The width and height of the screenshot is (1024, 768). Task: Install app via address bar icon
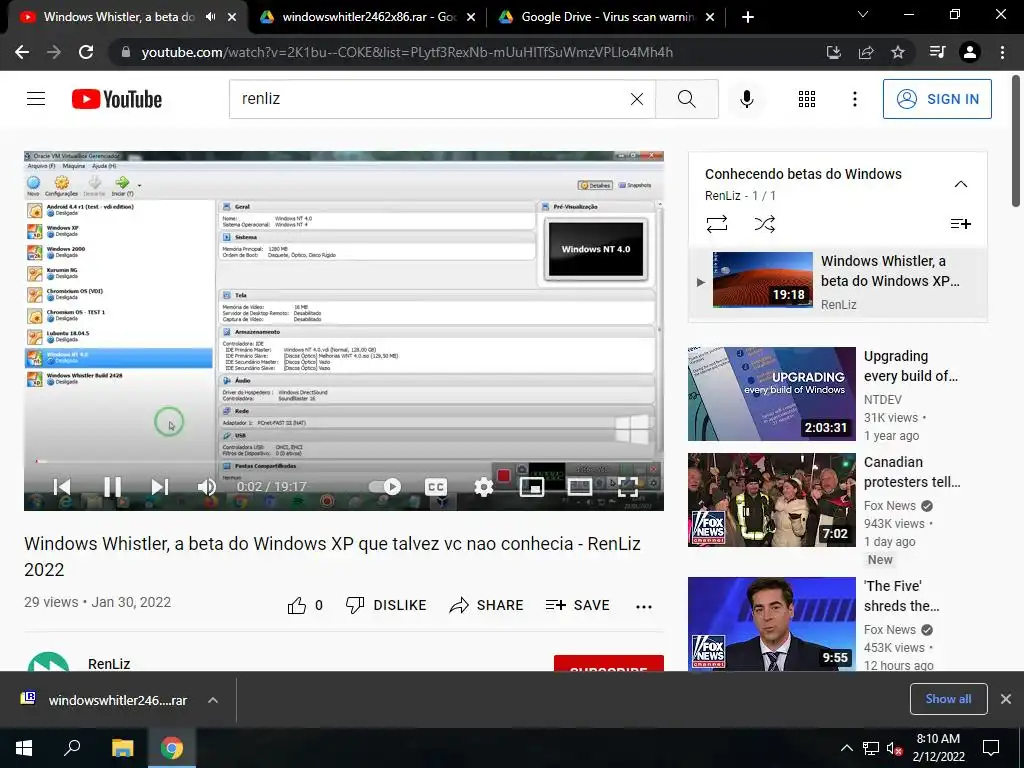833,52
